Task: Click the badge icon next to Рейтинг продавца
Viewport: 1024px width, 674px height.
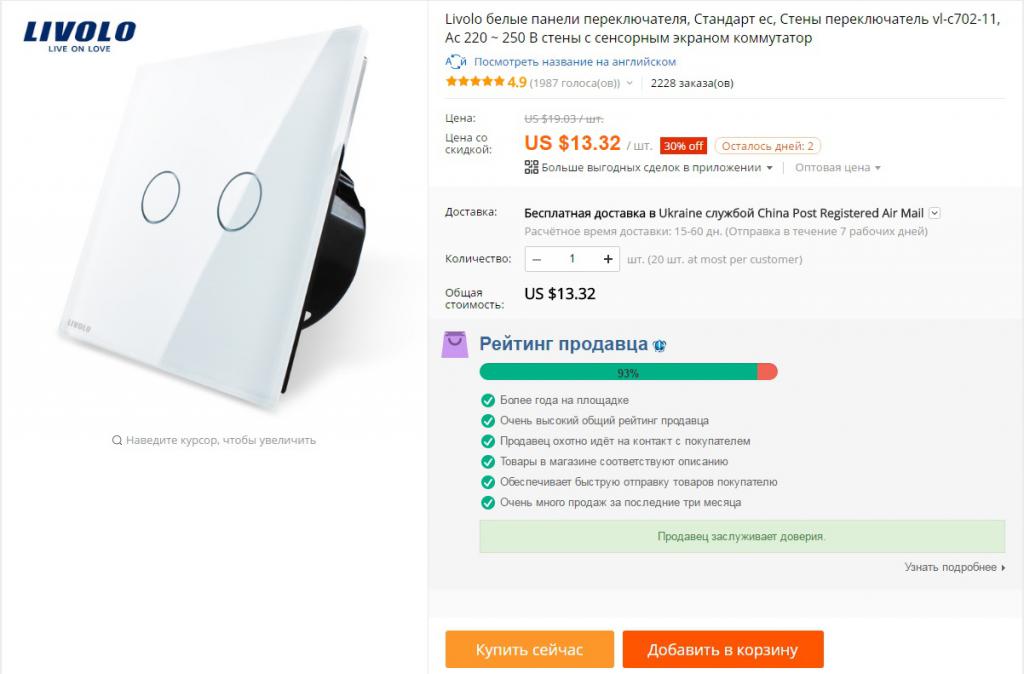Action: [x=660, y=345]
